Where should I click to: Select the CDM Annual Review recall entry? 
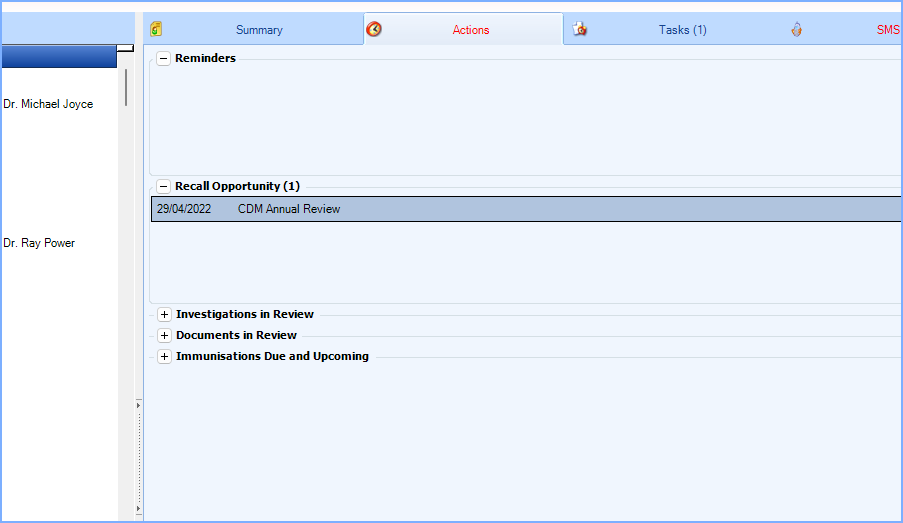coord(288,209)
